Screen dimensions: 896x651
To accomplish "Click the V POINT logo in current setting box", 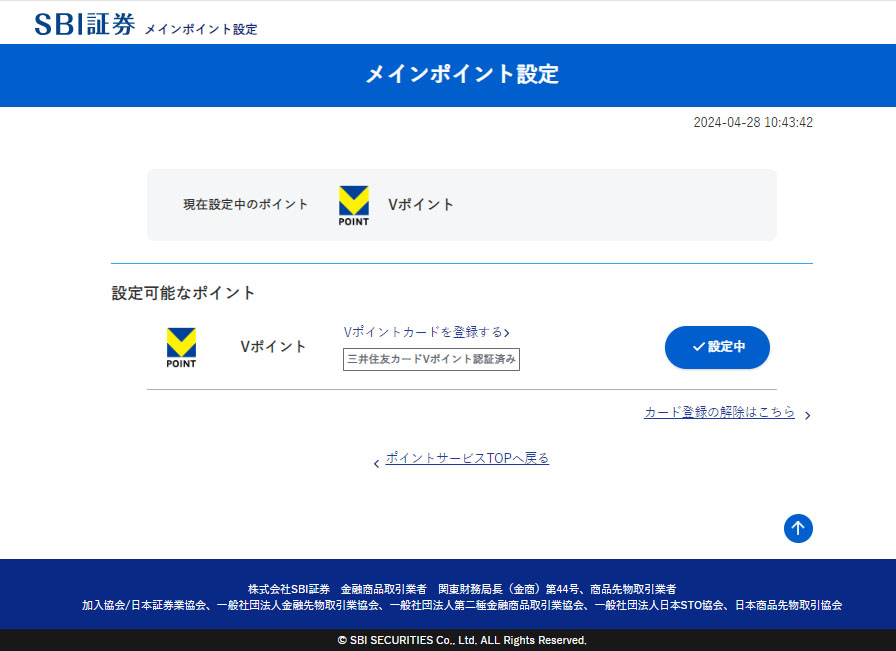I will (x=353, y=205).
